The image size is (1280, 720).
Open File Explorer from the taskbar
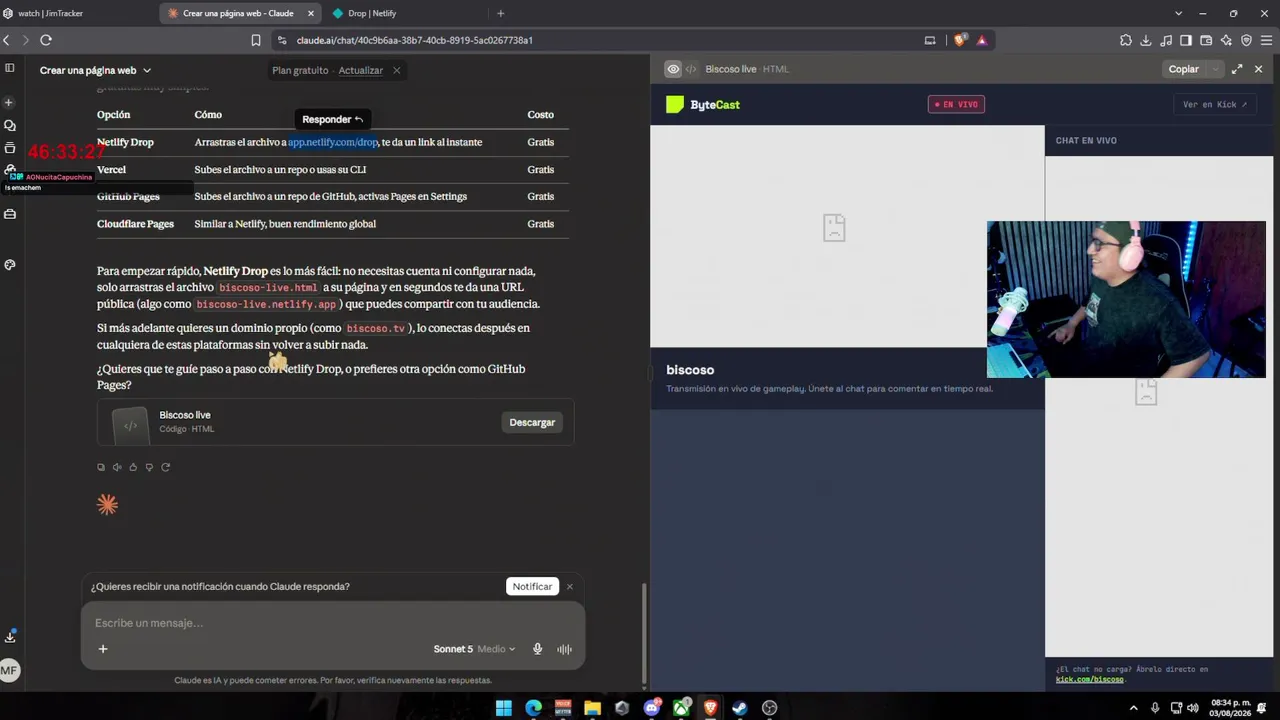coord(593,708)
